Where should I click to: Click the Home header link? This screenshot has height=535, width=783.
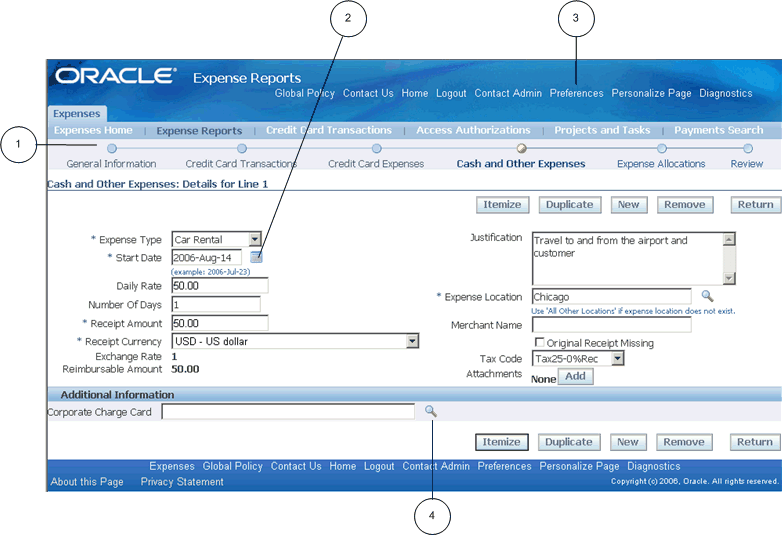click(x=414, y=93)
